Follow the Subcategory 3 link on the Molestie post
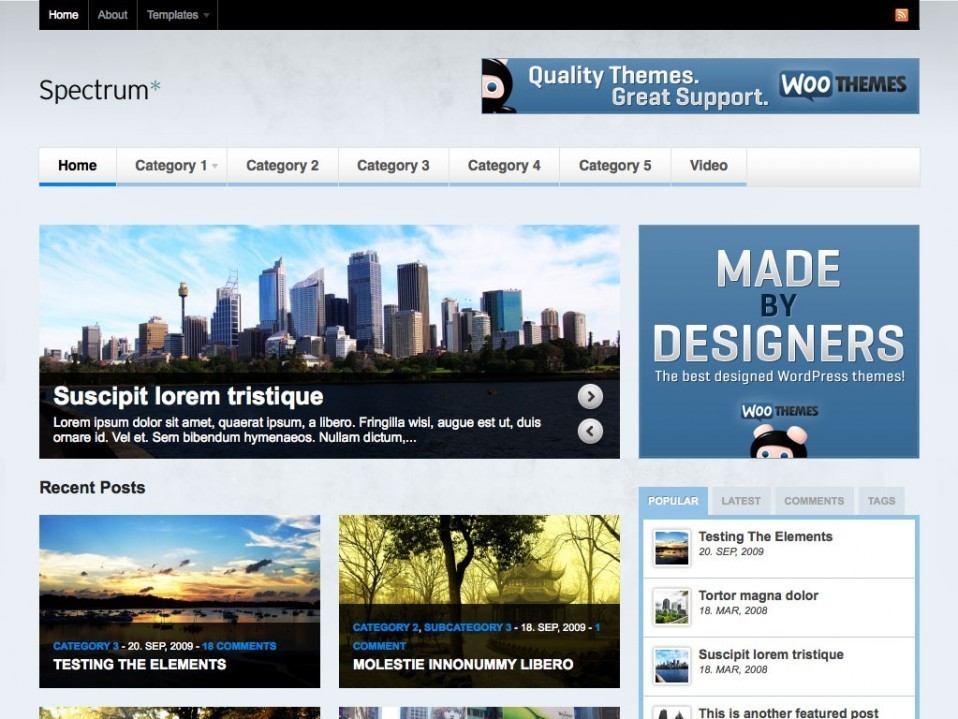The height and width of the screenshot is (719, 958). pyautogui.click(x=467, y=627)
